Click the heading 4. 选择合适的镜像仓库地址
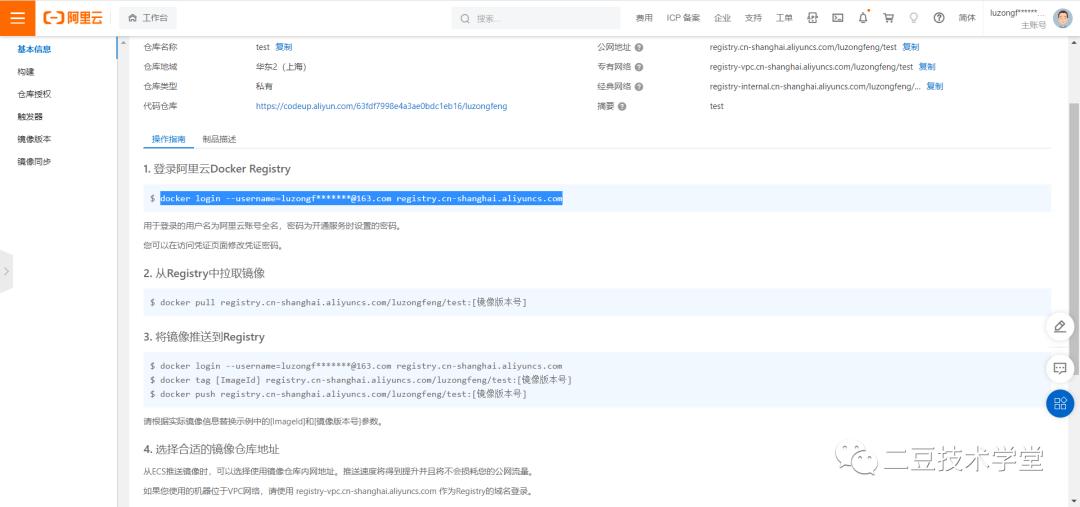The height and width of the screenshot is (507, 1080). 211,449
